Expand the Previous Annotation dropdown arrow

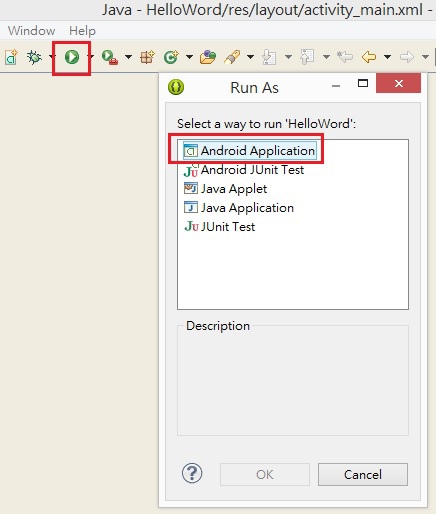pos(326,57)
